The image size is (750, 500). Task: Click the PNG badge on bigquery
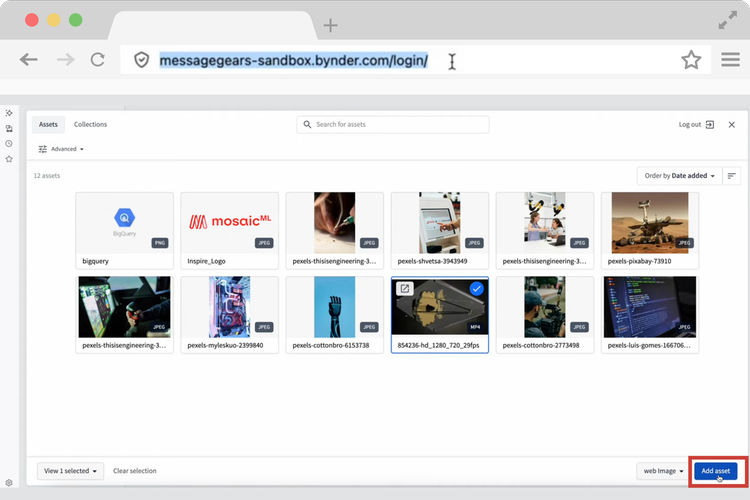click(x=160, y=243)
